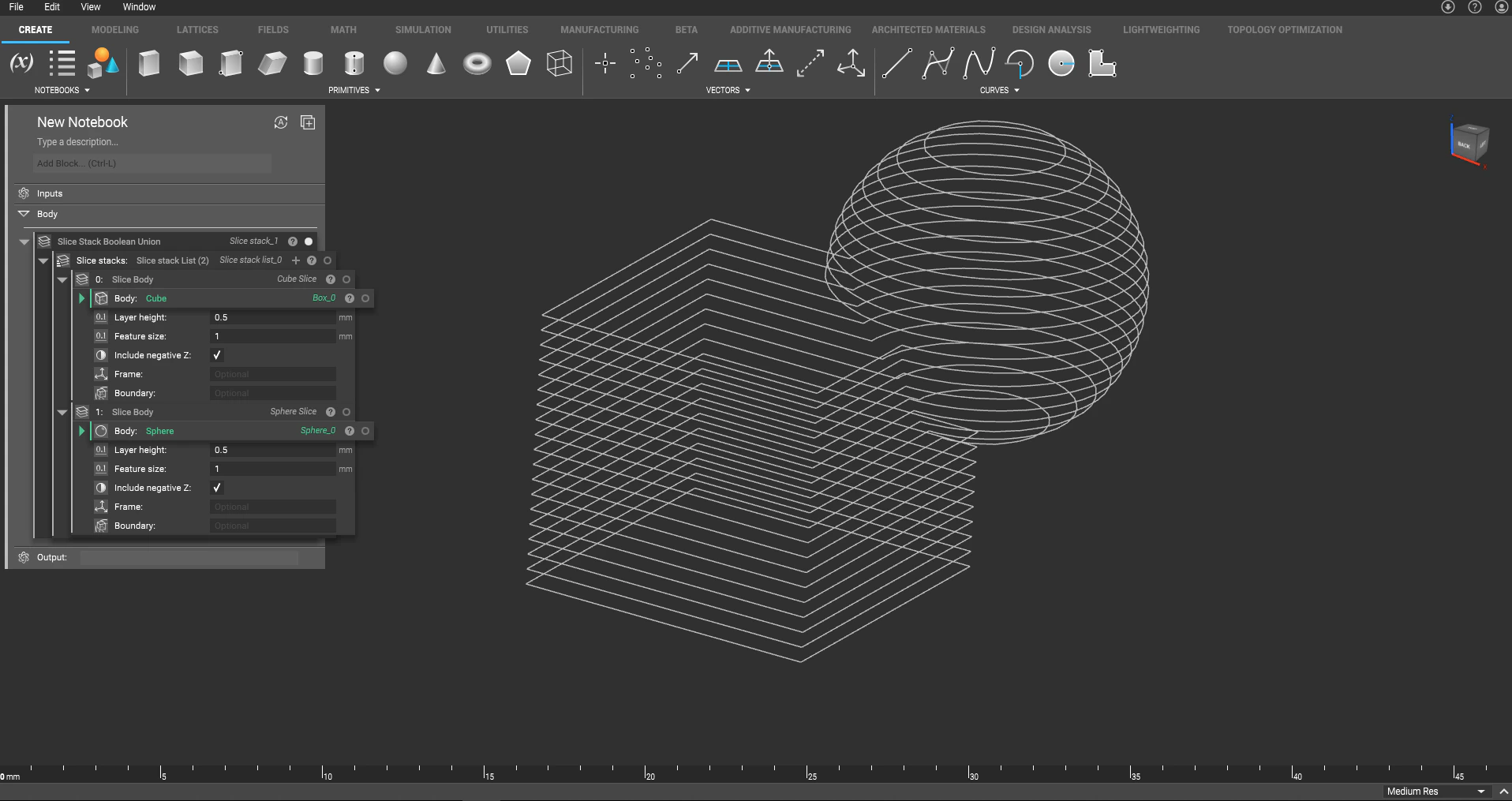Viewport: 1512px width, 801px height.
Task: Click the navigation view cube
Action: (1469, 143)
